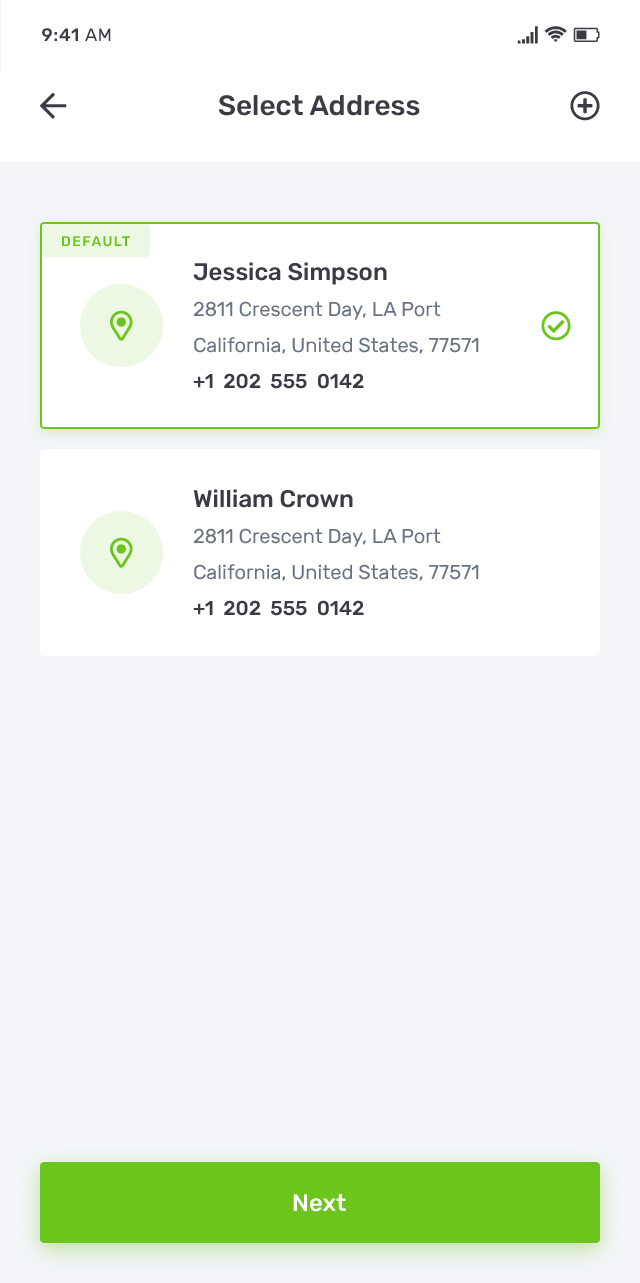Deselect the currently checked address
640x1283 pixels.
[555, 325]
